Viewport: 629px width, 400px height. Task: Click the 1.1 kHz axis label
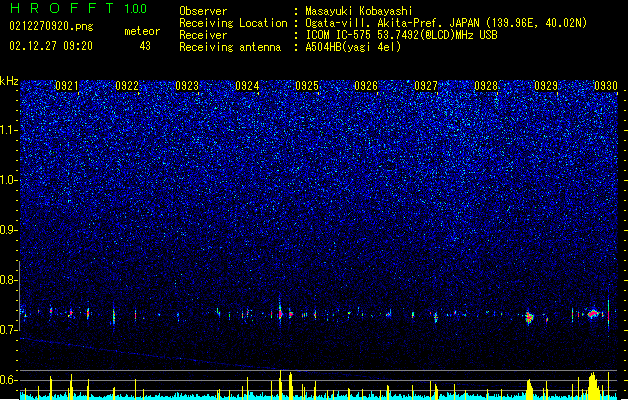(9, 130)
